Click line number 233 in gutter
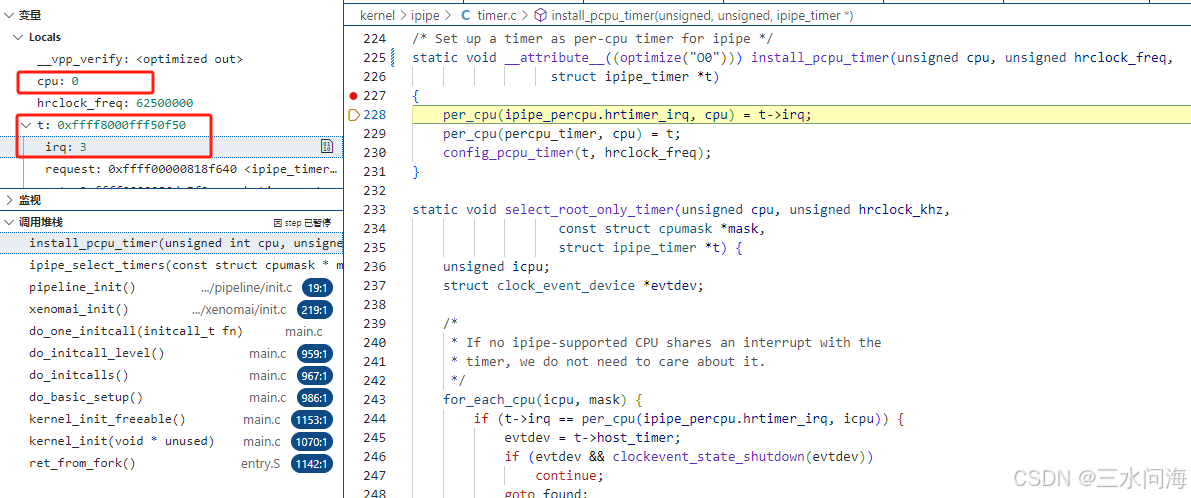1191x498 pixels. [x=375, y=210]
